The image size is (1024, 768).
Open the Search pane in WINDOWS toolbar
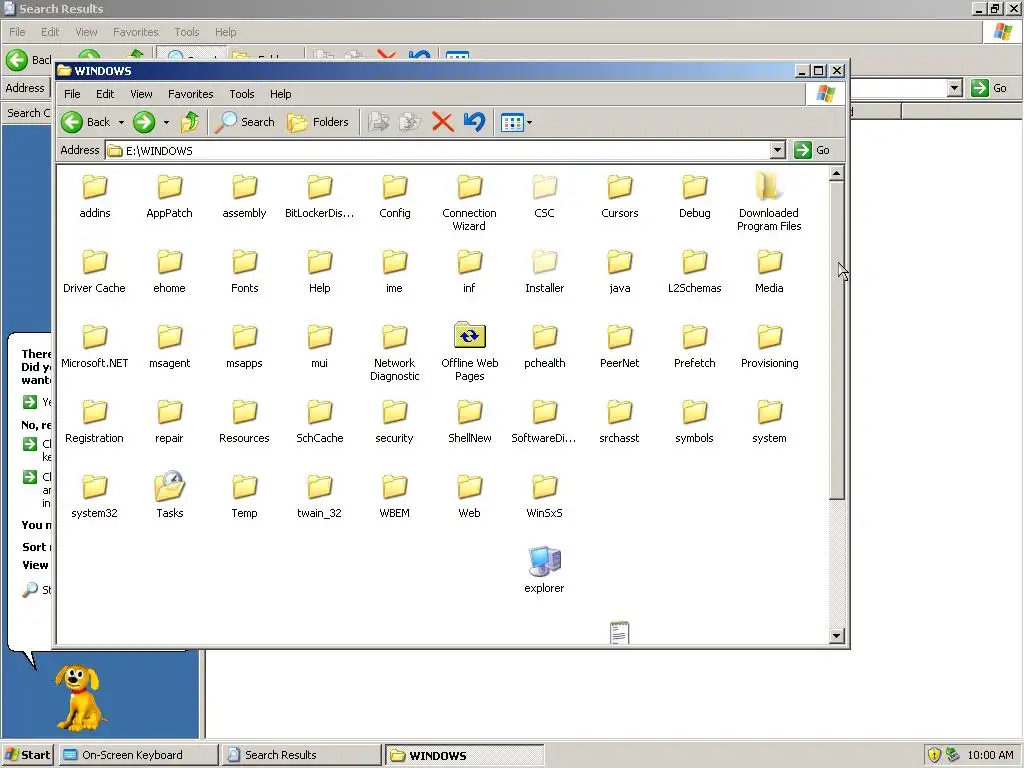[244, 122]
